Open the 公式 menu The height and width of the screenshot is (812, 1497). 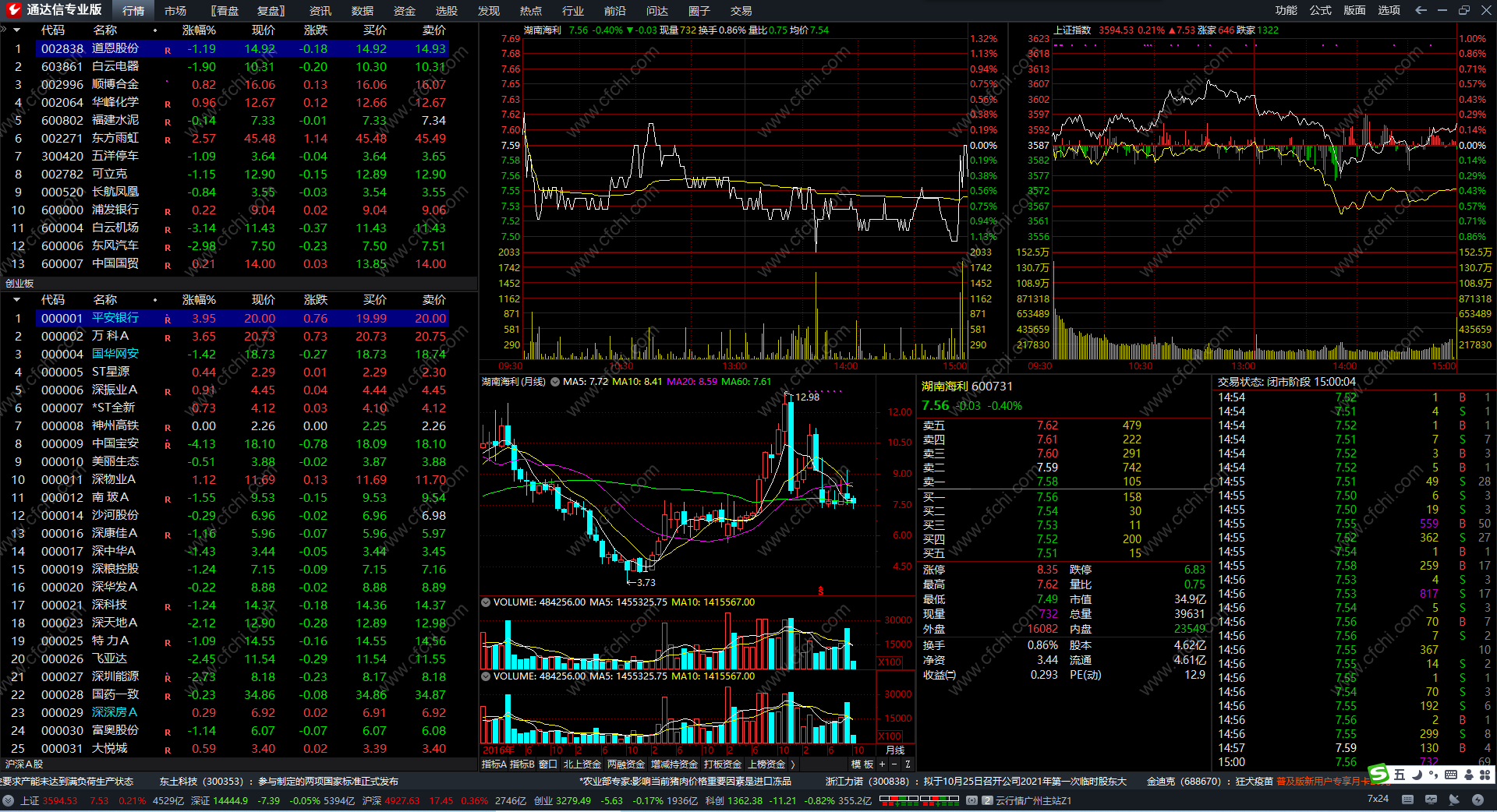(x=1321, y=10)
